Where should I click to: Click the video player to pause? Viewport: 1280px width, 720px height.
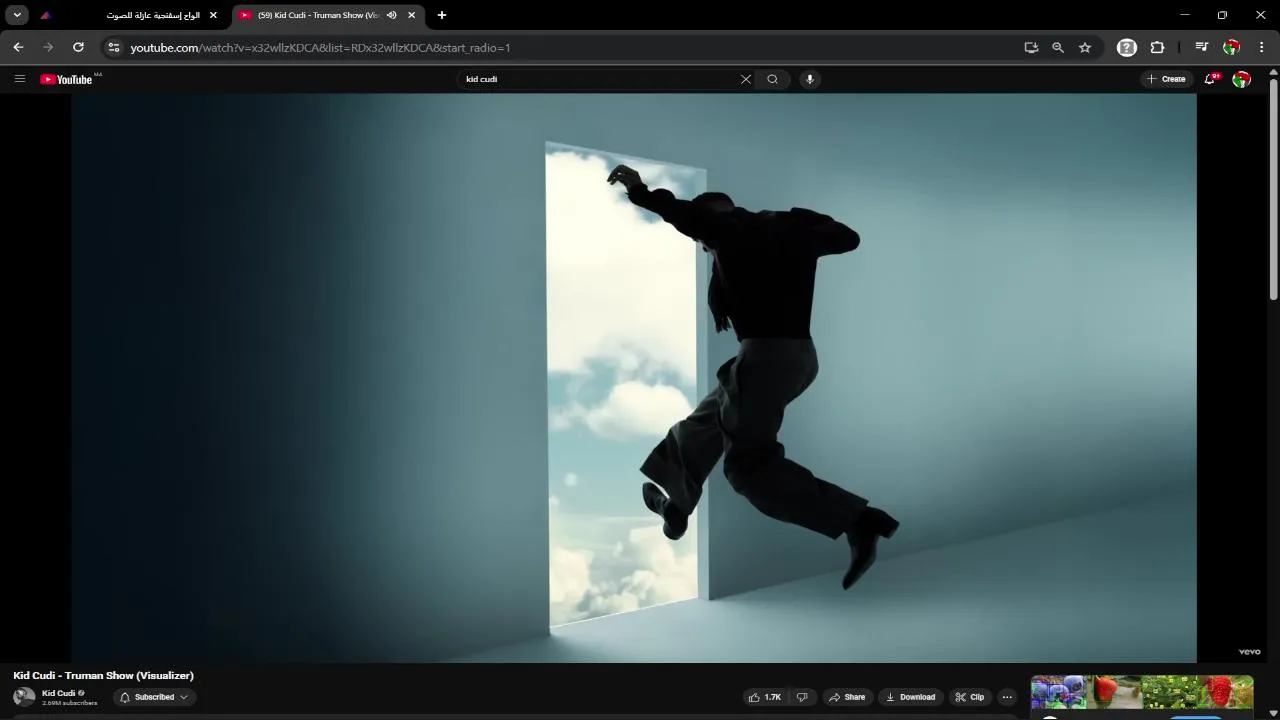(x=634, y=378)
